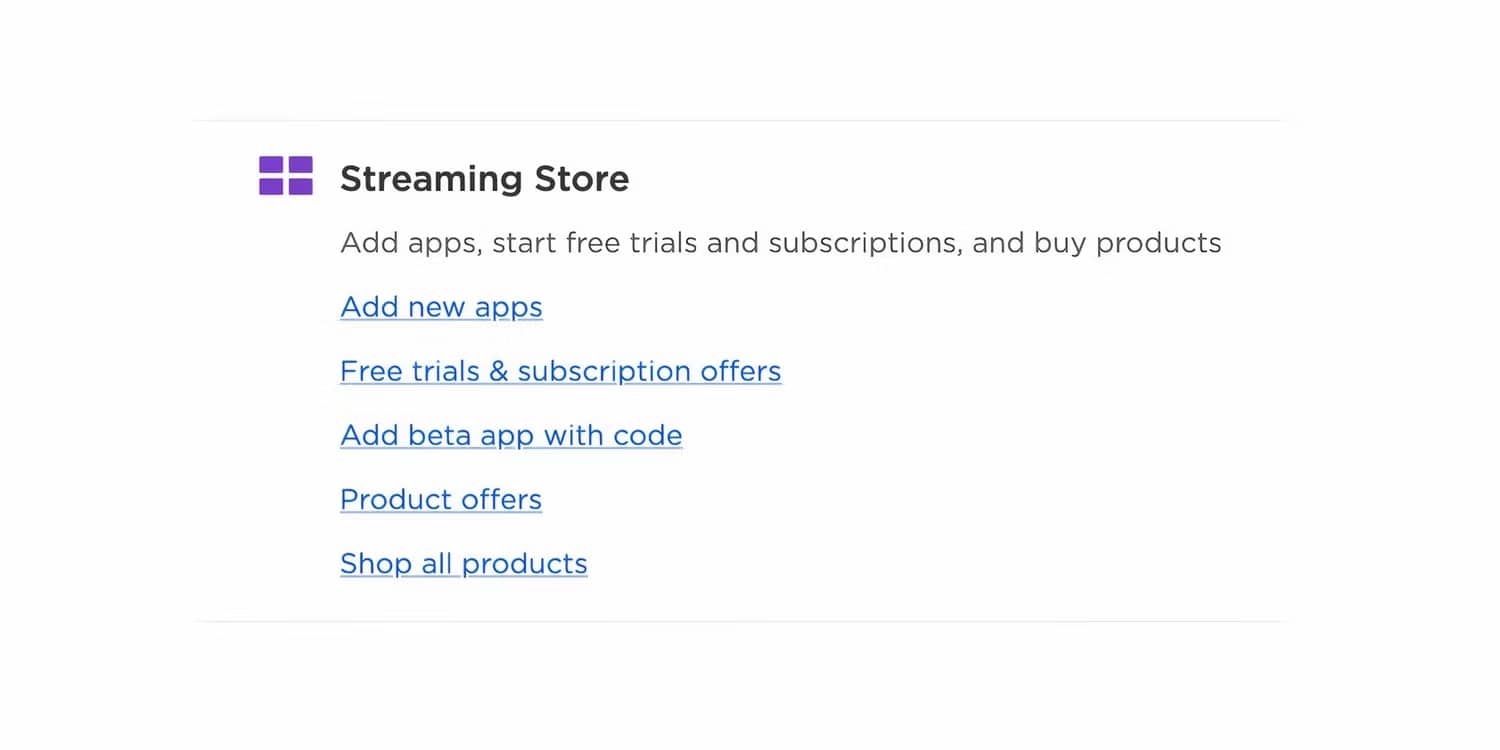Open the apps store link Add new apps
This screenshot has width=1500, height=750.
pos(441,307)
